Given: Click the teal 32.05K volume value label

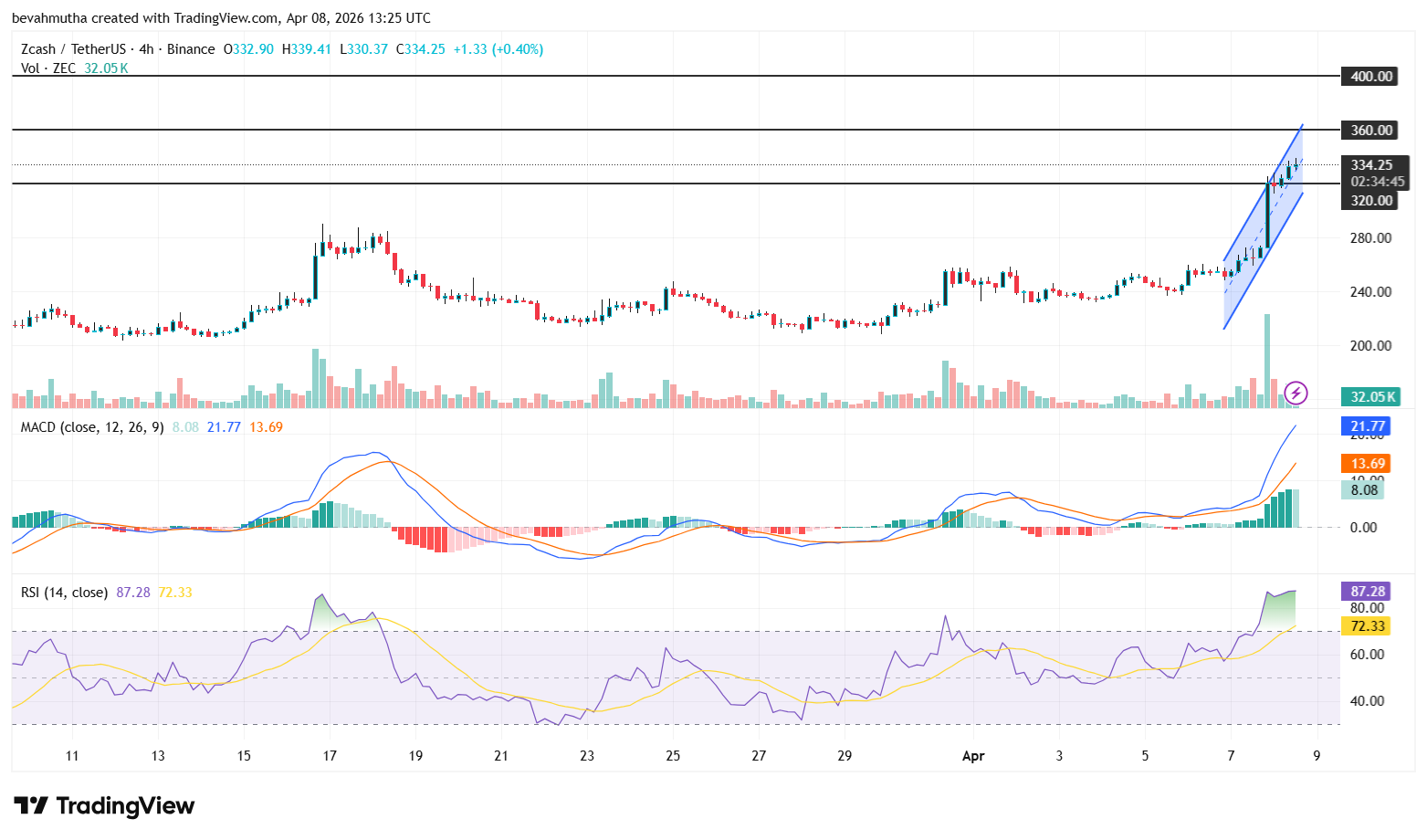Looking at the screenshot, I should [1369, 396].
